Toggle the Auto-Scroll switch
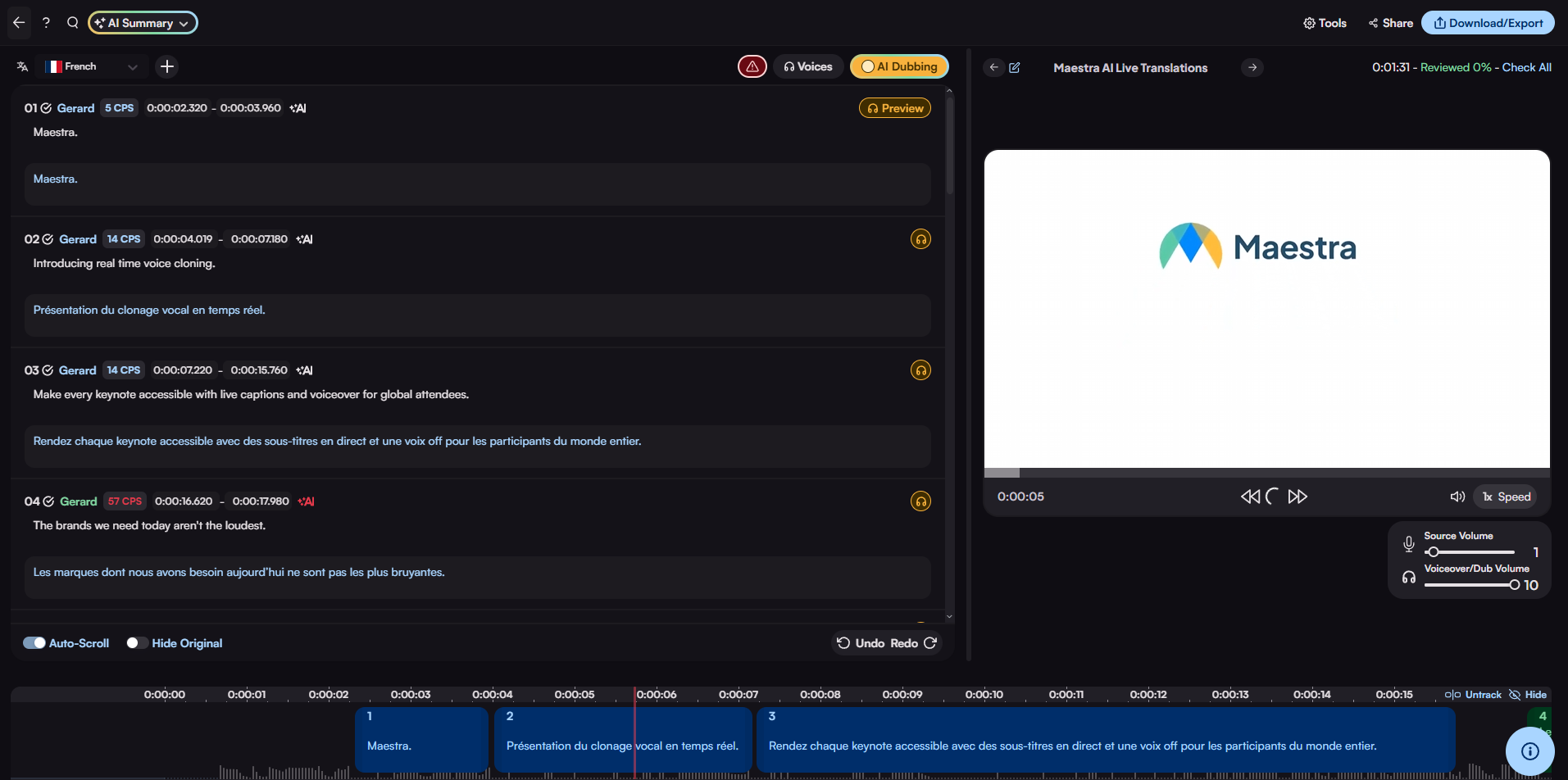The image size is (1568, 780). [x=34, y=643]
